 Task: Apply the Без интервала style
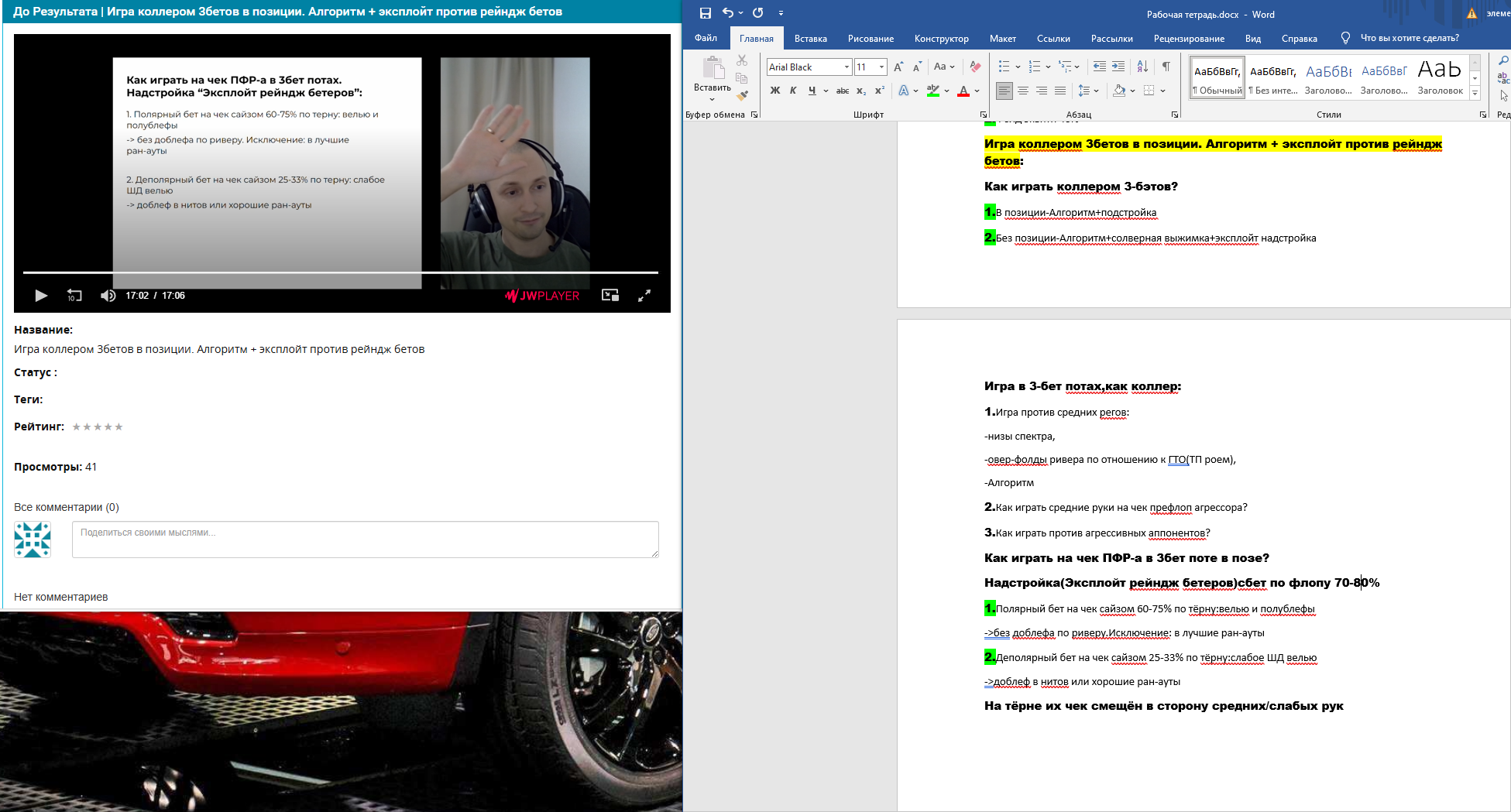point(1272,78)
